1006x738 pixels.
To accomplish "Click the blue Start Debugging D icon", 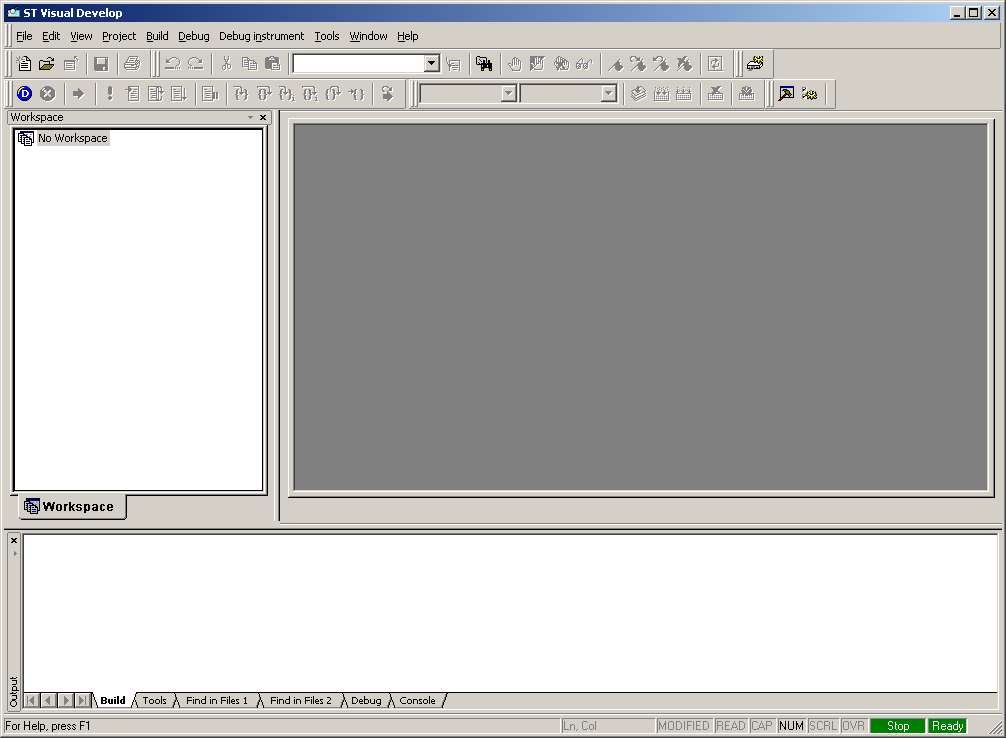I will tap(24, 94).
